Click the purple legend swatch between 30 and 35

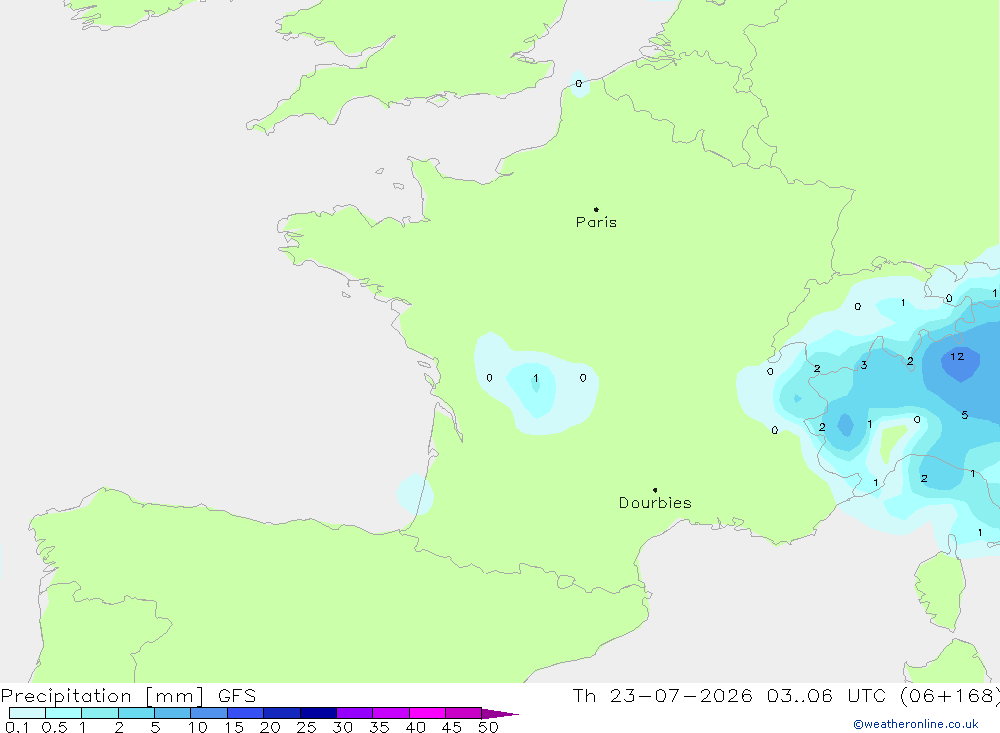click(x=354, y=713)
